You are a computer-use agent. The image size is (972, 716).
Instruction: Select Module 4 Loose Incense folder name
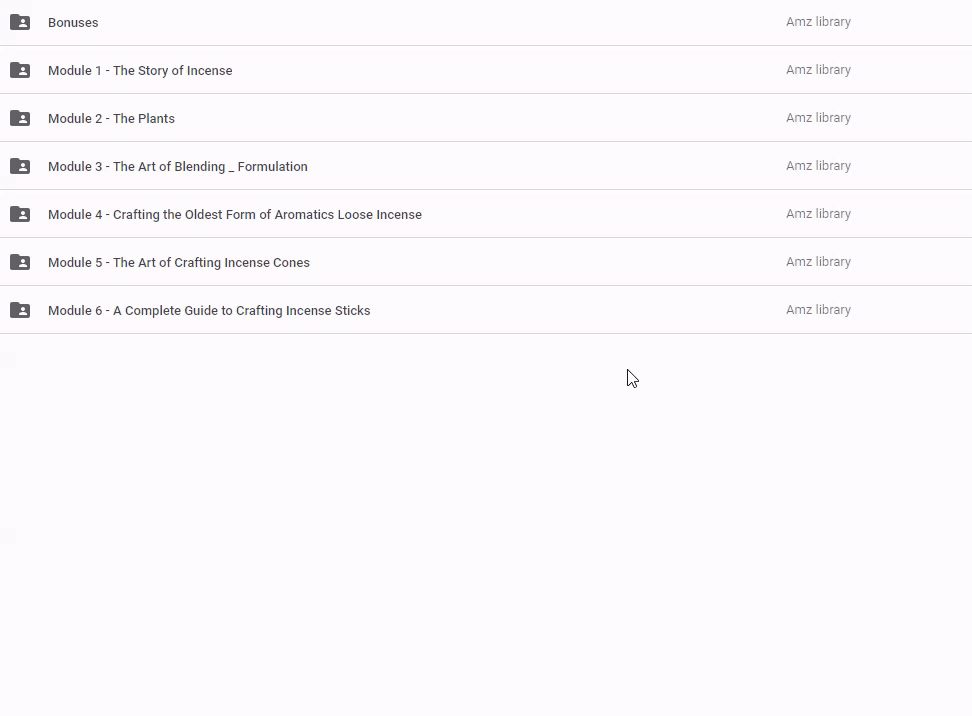234,214
